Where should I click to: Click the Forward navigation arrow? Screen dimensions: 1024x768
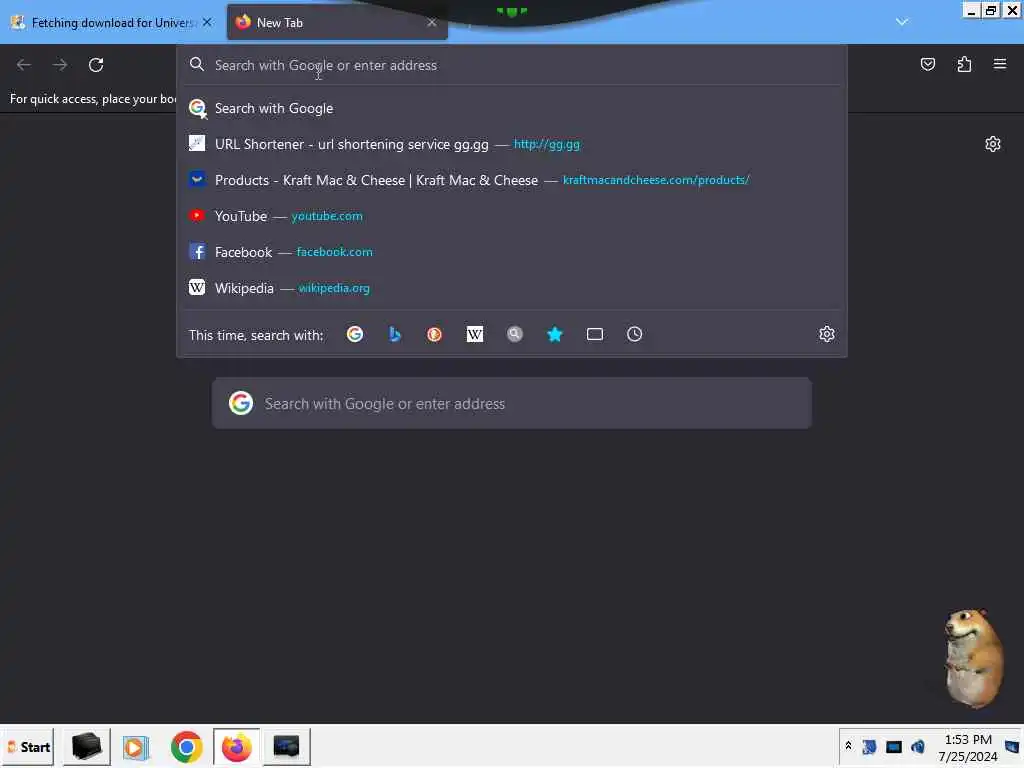click(60, 65)
